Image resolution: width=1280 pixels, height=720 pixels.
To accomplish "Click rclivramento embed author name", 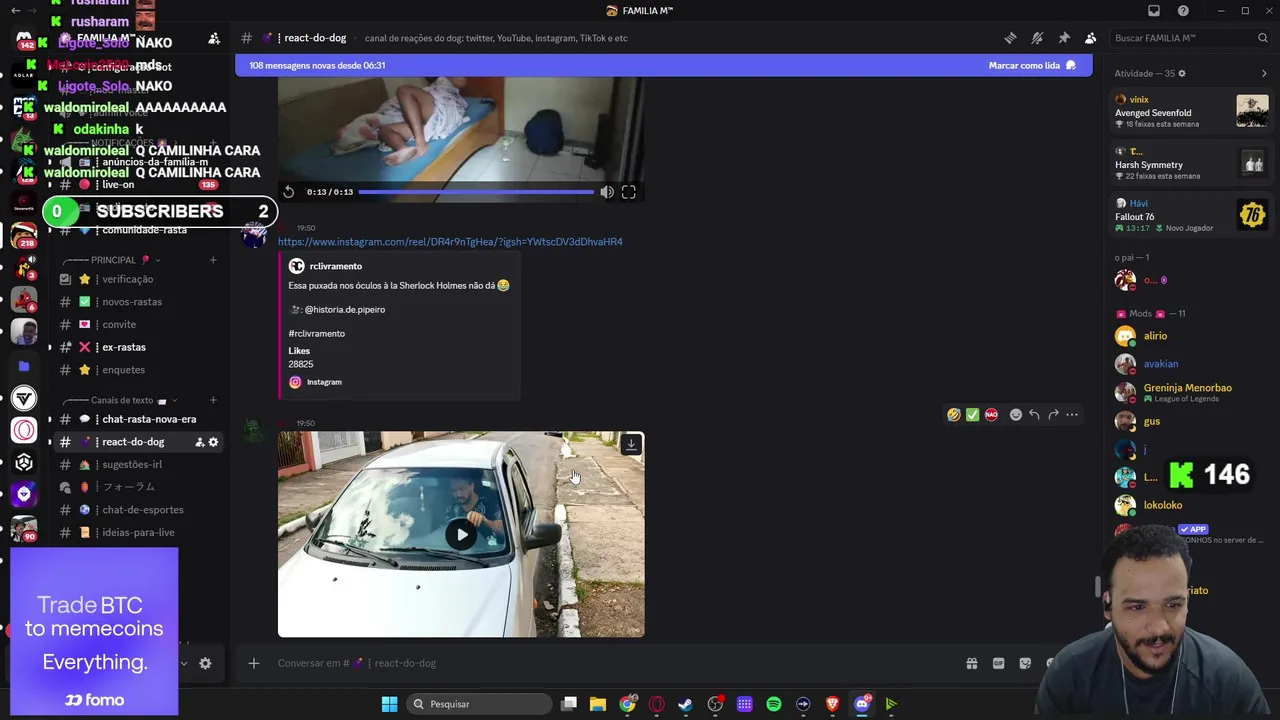I will click(x=336, y=266).
